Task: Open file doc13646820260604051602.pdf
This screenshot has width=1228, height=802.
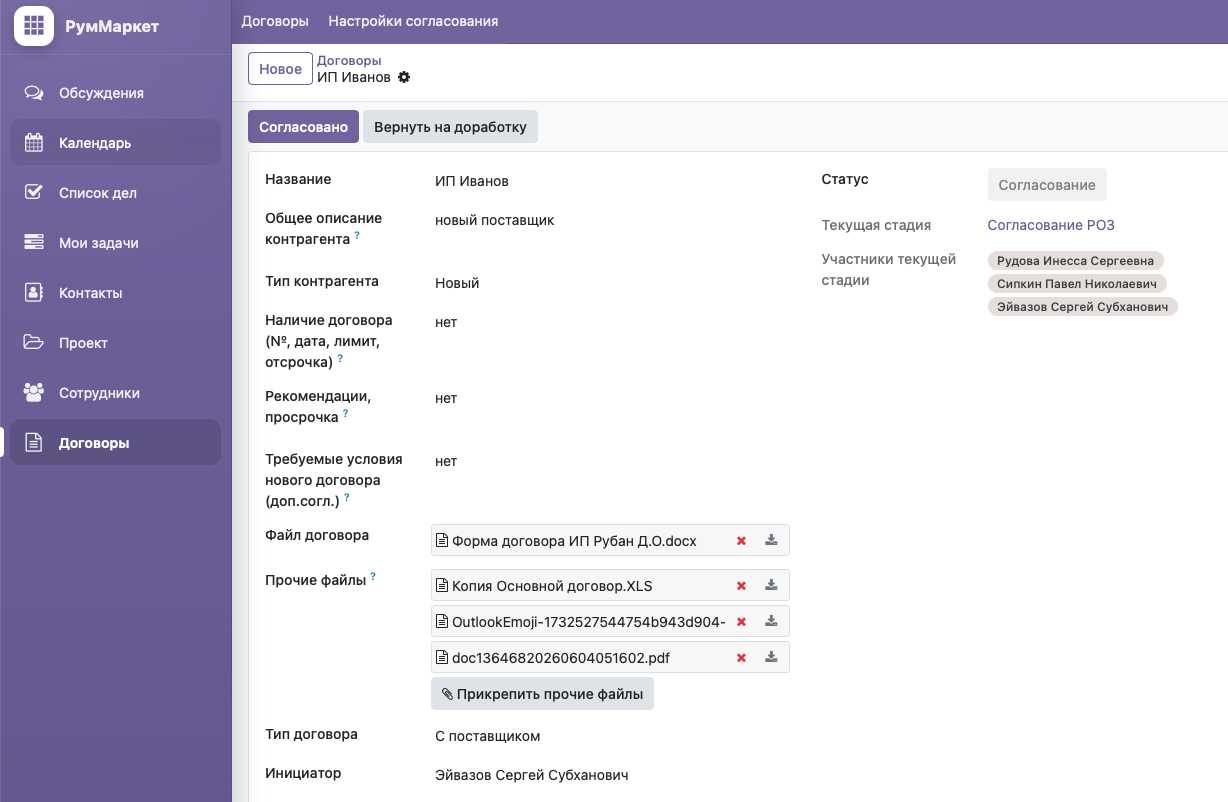Action: (561, 658)
